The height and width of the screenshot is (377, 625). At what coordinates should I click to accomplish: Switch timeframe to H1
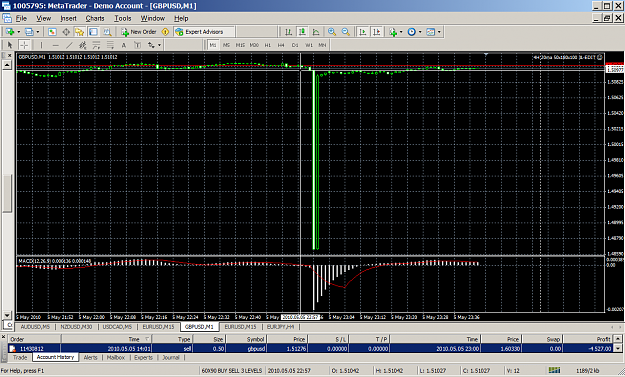(267, 45)
